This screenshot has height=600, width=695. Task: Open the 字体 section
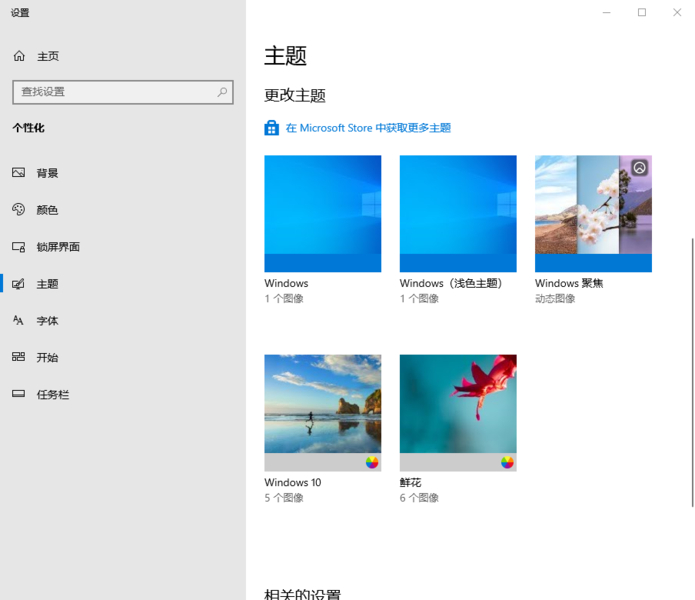pos(123,320)
